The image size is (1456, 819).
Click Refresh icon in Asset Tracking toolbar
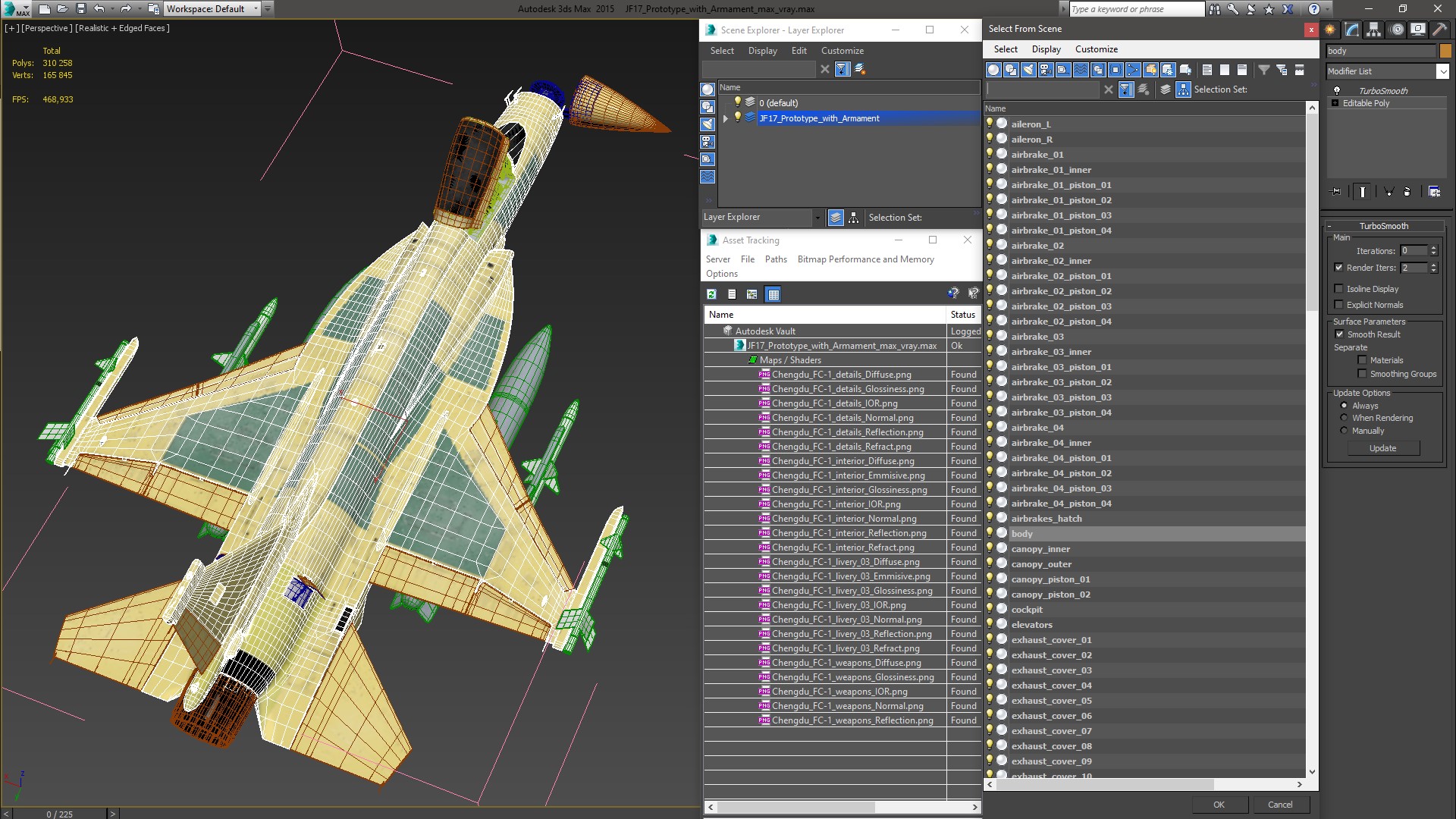coord(711,294)
